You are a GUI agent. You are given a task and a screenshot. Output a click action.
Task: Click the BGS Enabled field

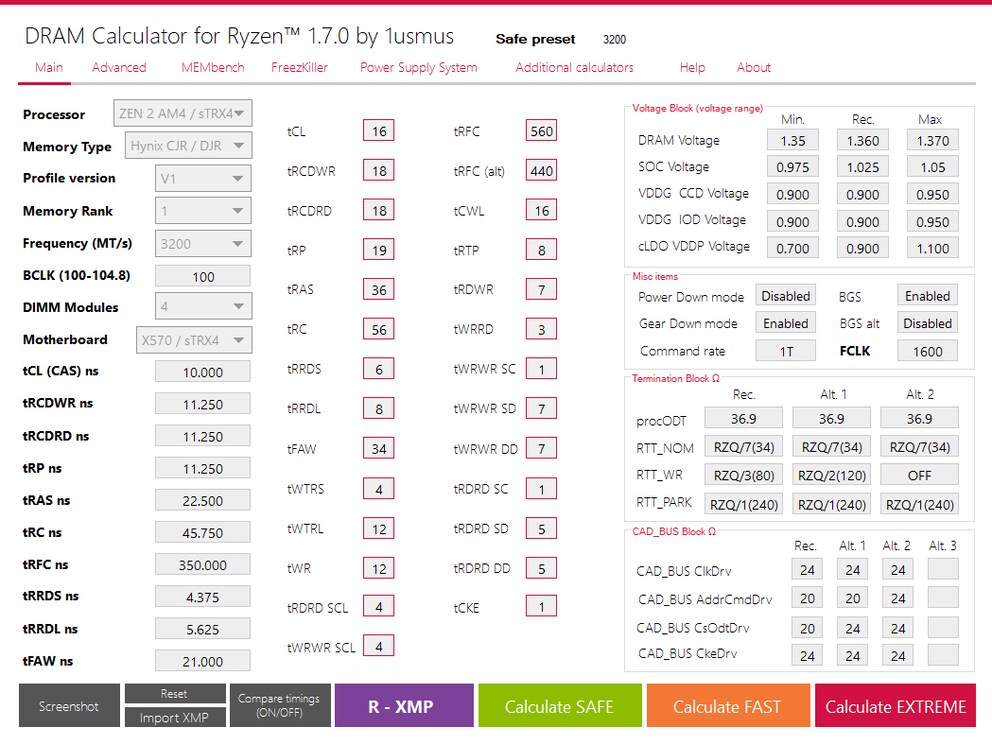point(927,296)
